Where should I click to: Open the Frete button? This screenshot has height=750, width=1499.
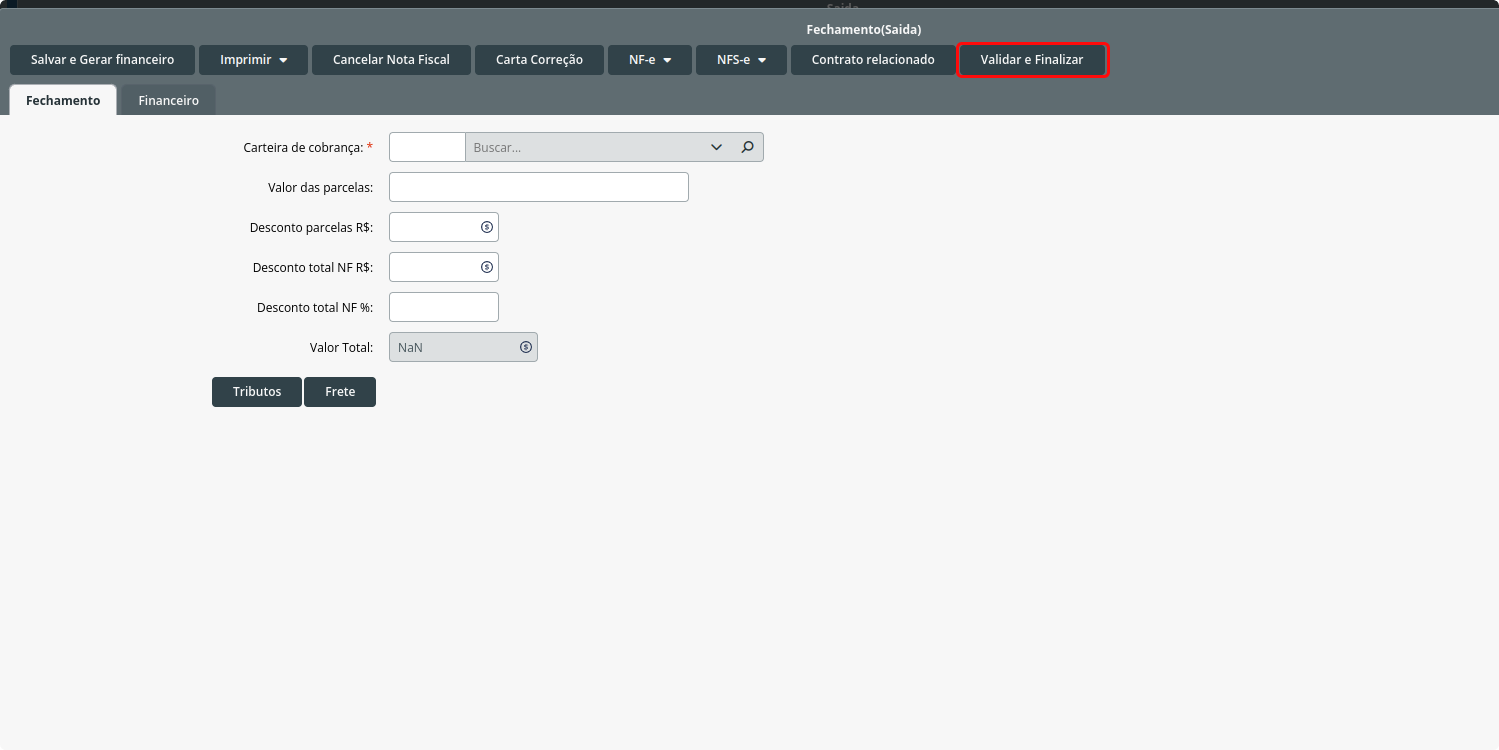[x=340, y=392]
